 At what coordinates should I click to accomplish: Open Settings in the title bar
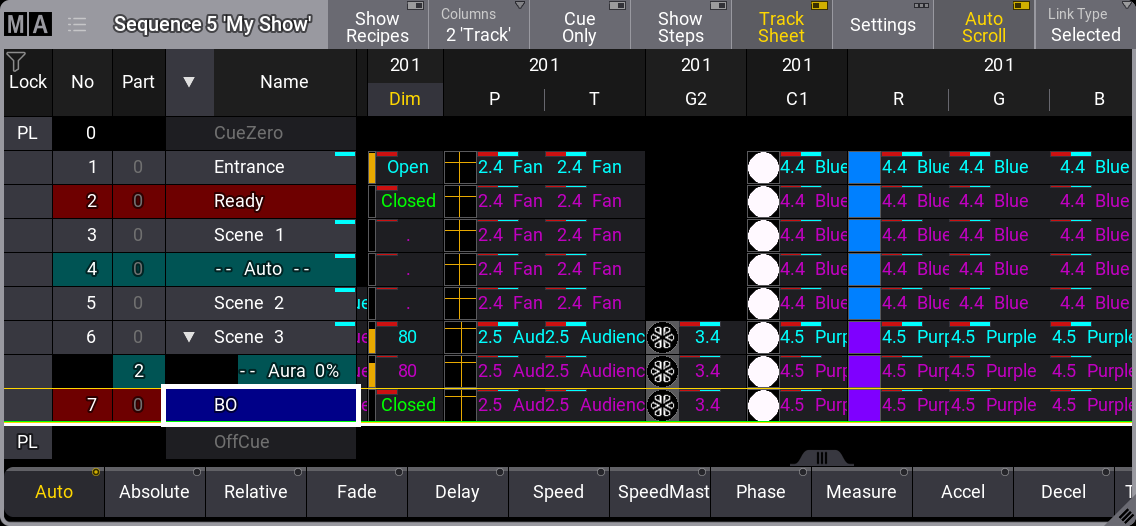point(882,25)
